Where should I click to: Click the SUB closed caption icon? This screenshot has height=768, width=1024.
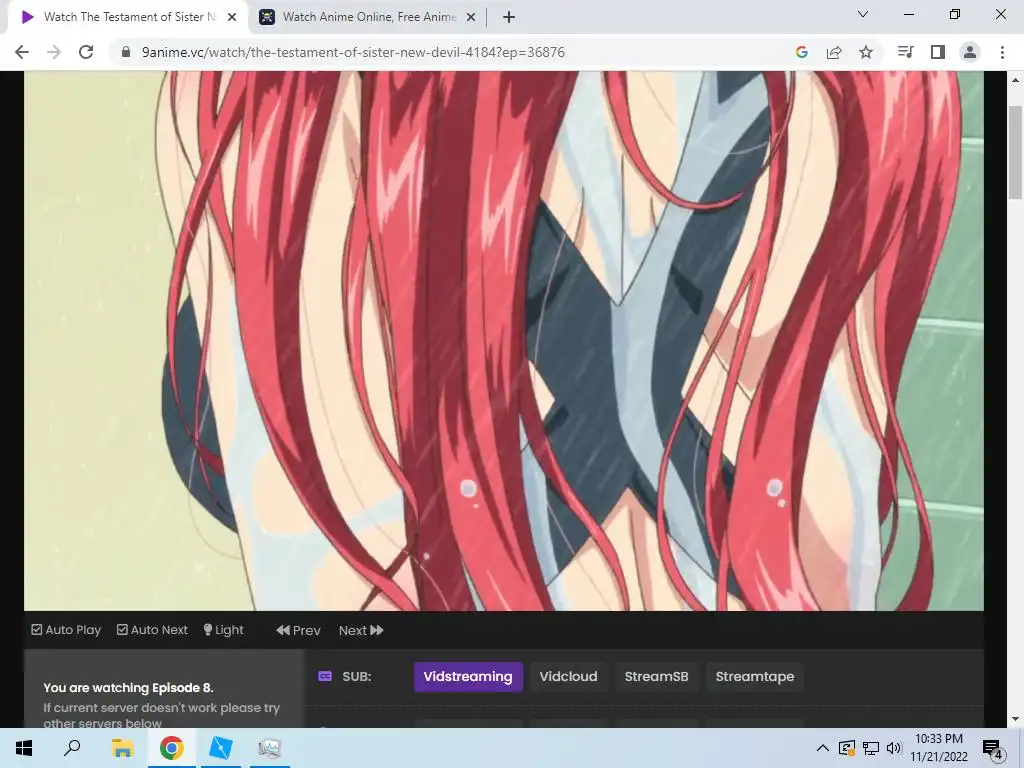pos(325,677)
